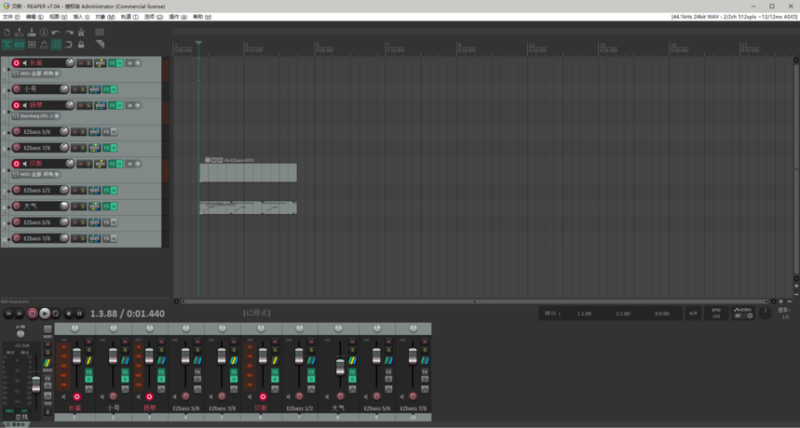Toggle the Lock icon in the toolbar
The height and width of the screenshot is (428, 800).
click(x=82, y=44)
